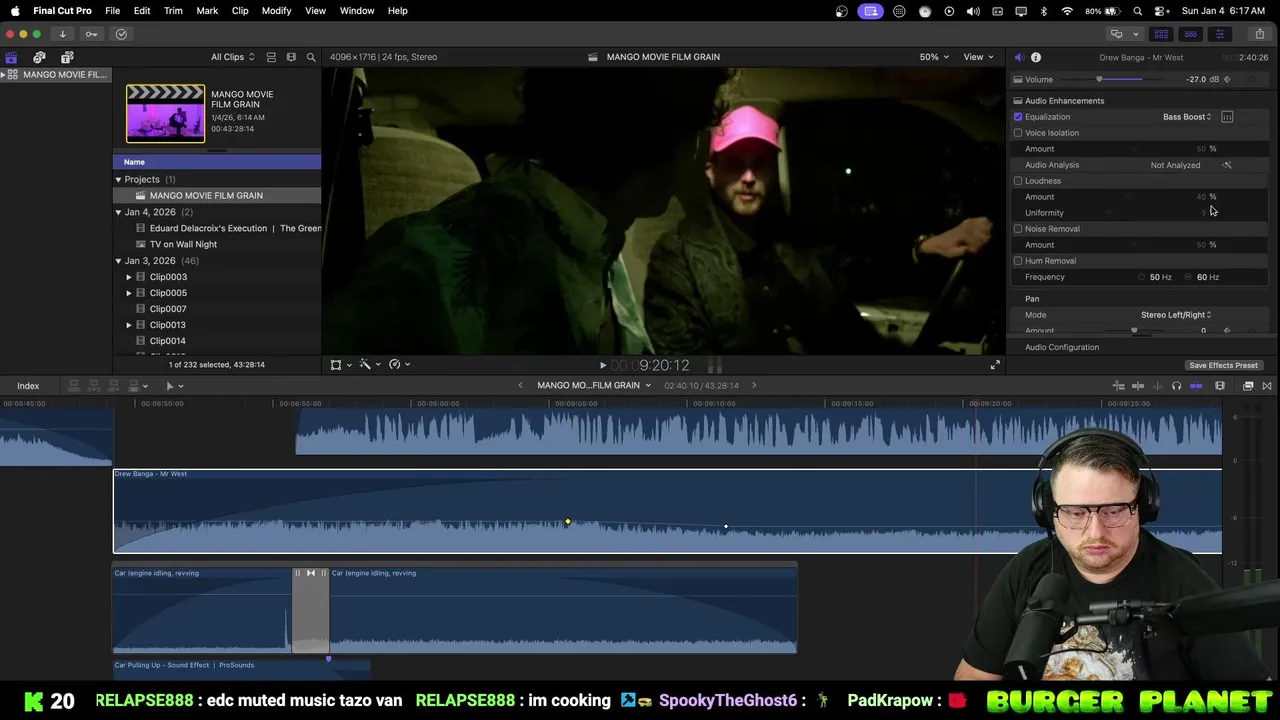Show the Photos and Audio sidebar
1280x720 pixels.
click(39, 57)
